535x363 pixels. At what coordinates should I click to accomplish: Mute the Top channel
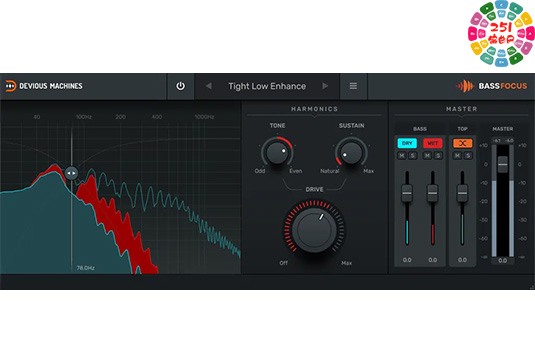[x=457, y=156]
